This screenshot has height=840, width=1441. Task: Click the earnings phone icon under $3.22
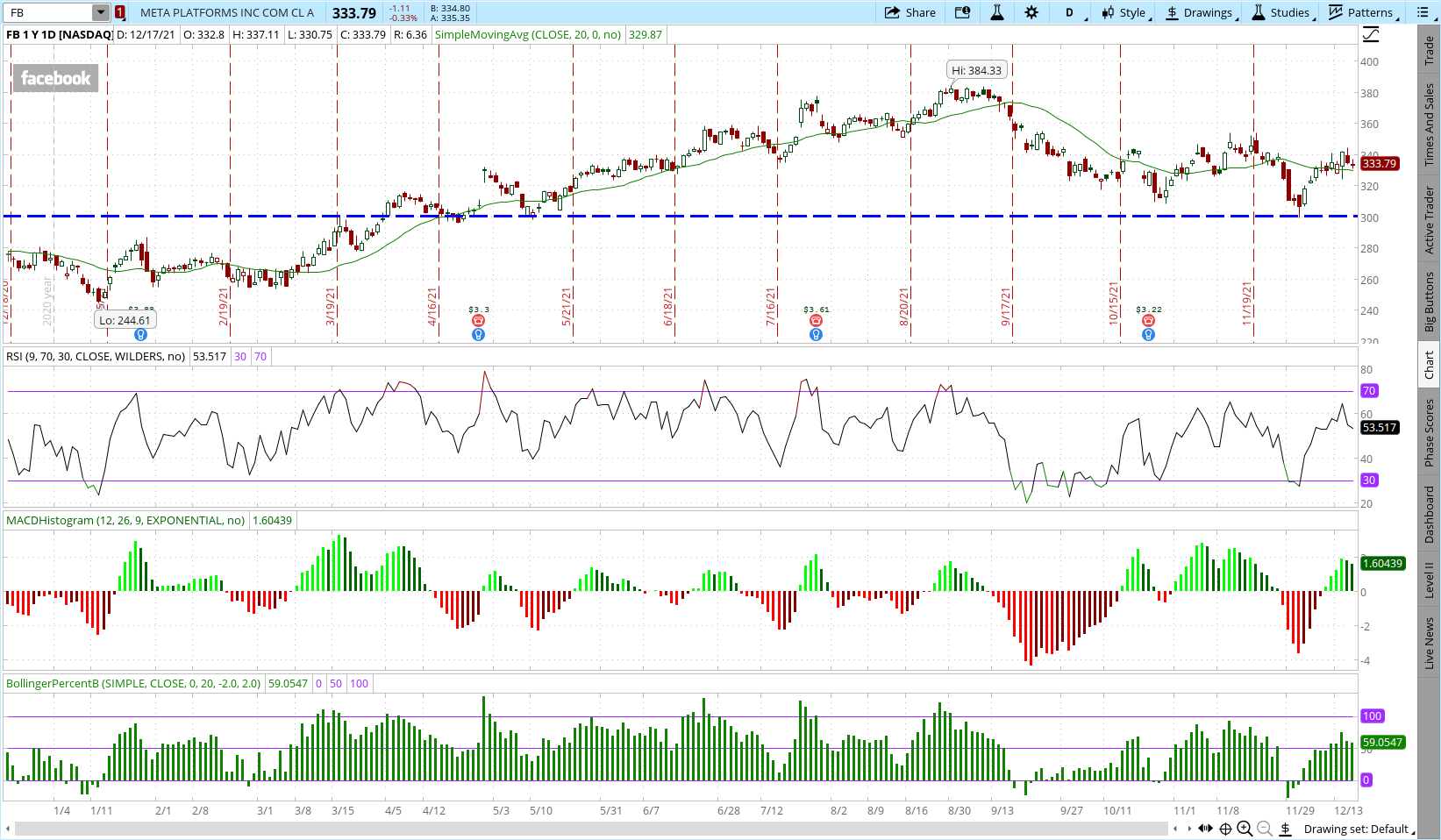pos(1148,321)
